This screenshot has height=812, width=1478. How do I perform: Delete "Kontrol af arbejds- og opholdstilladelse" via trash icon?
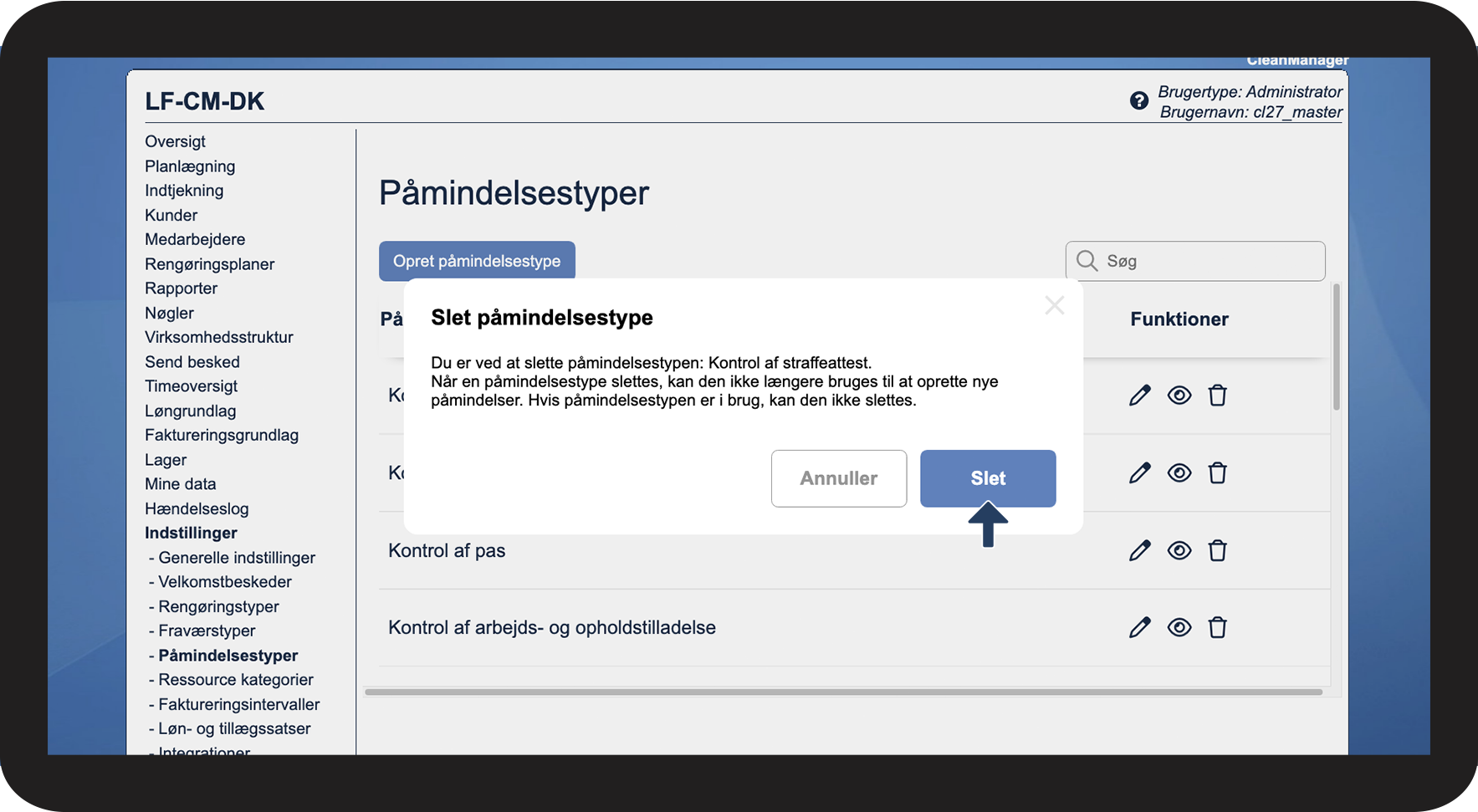click(x=1218, y=627)
